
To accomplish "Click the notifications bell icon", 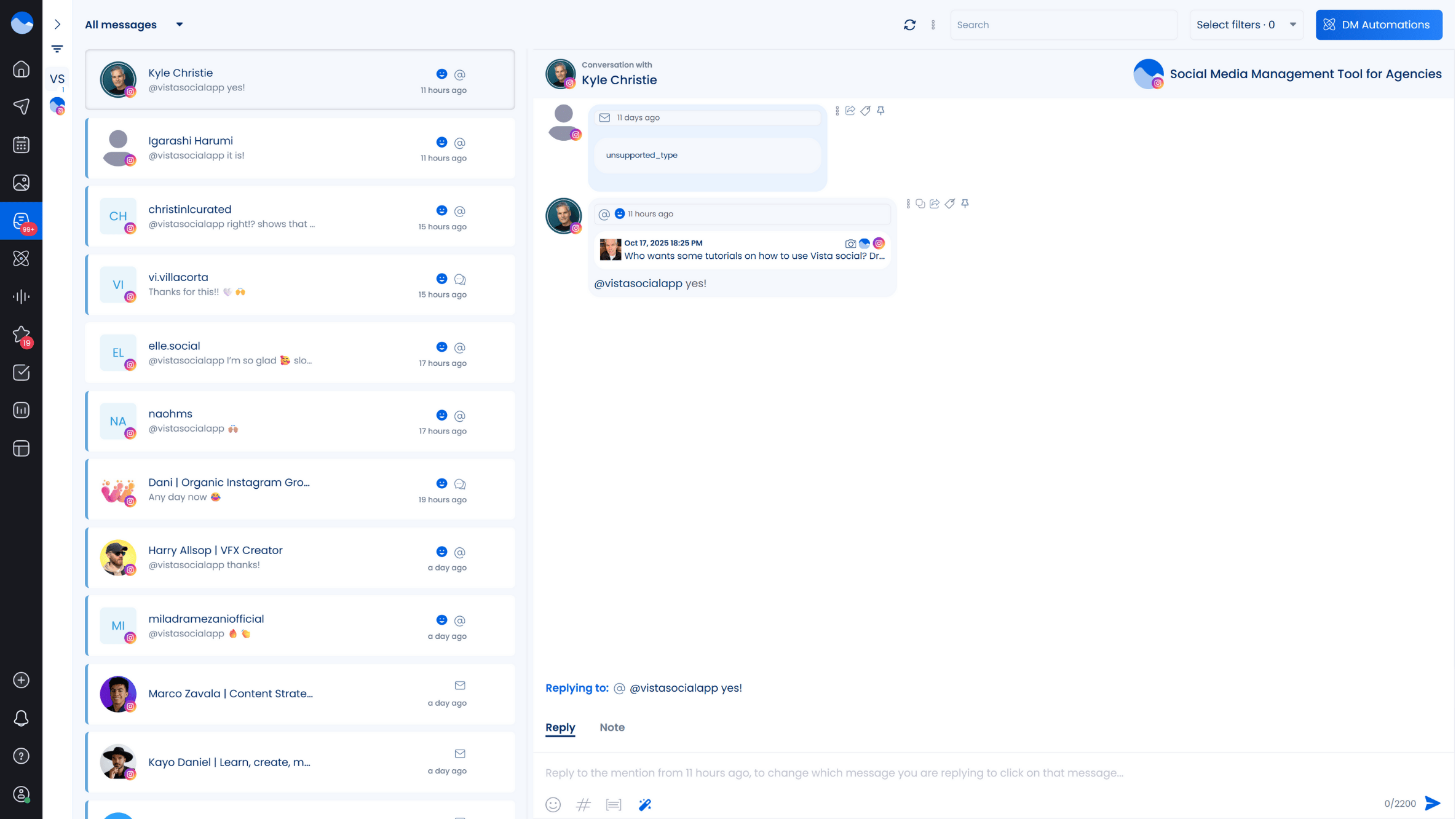I will [x=21, y=718].
